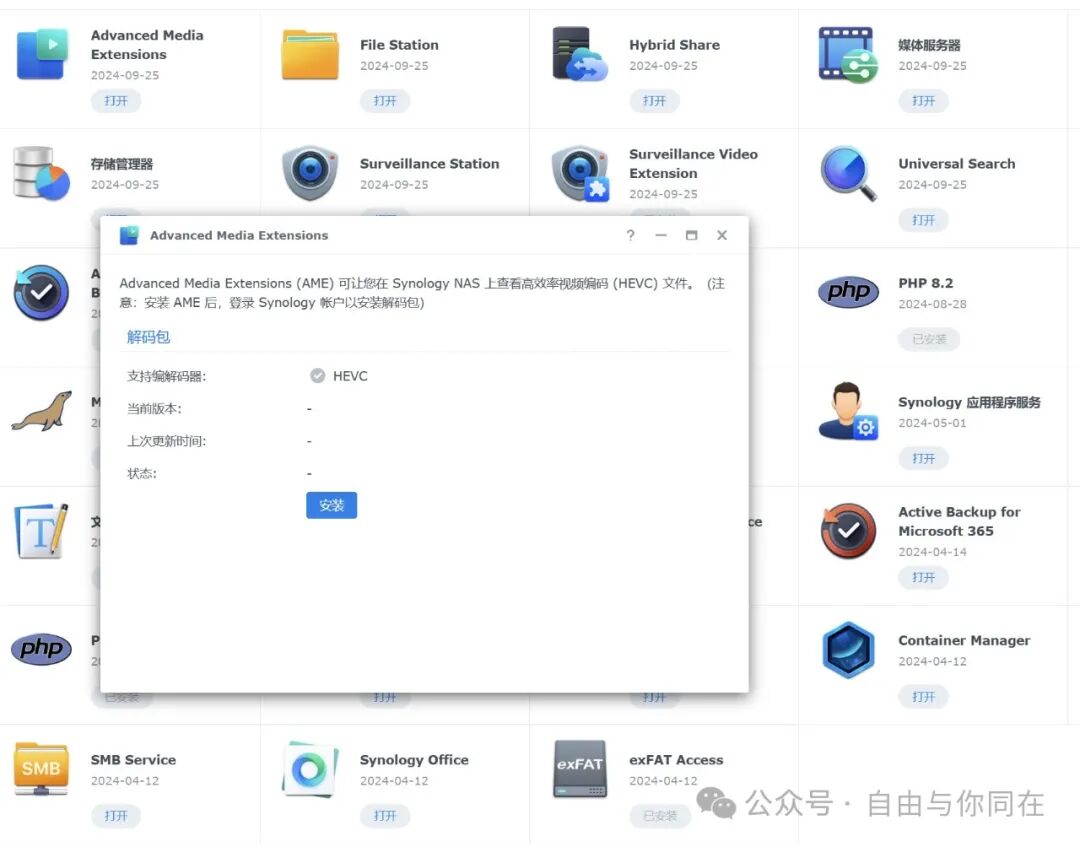Click the Universal Search magnifier icon

coord(849,174)
